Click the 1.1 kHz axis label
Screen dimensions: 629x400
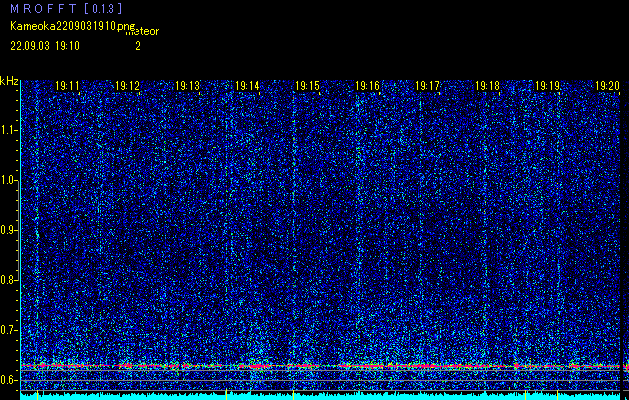[x=7, y=131]
